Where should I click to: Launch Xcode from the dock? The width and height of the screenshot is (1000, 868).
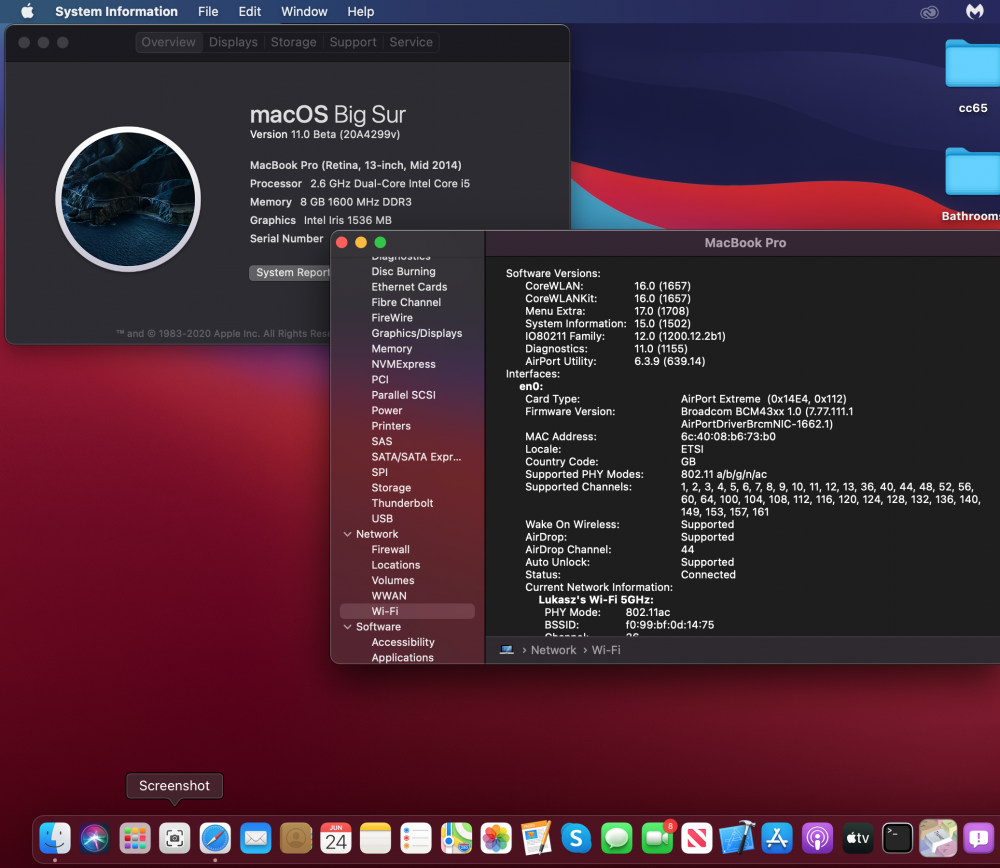click(737, 838)
